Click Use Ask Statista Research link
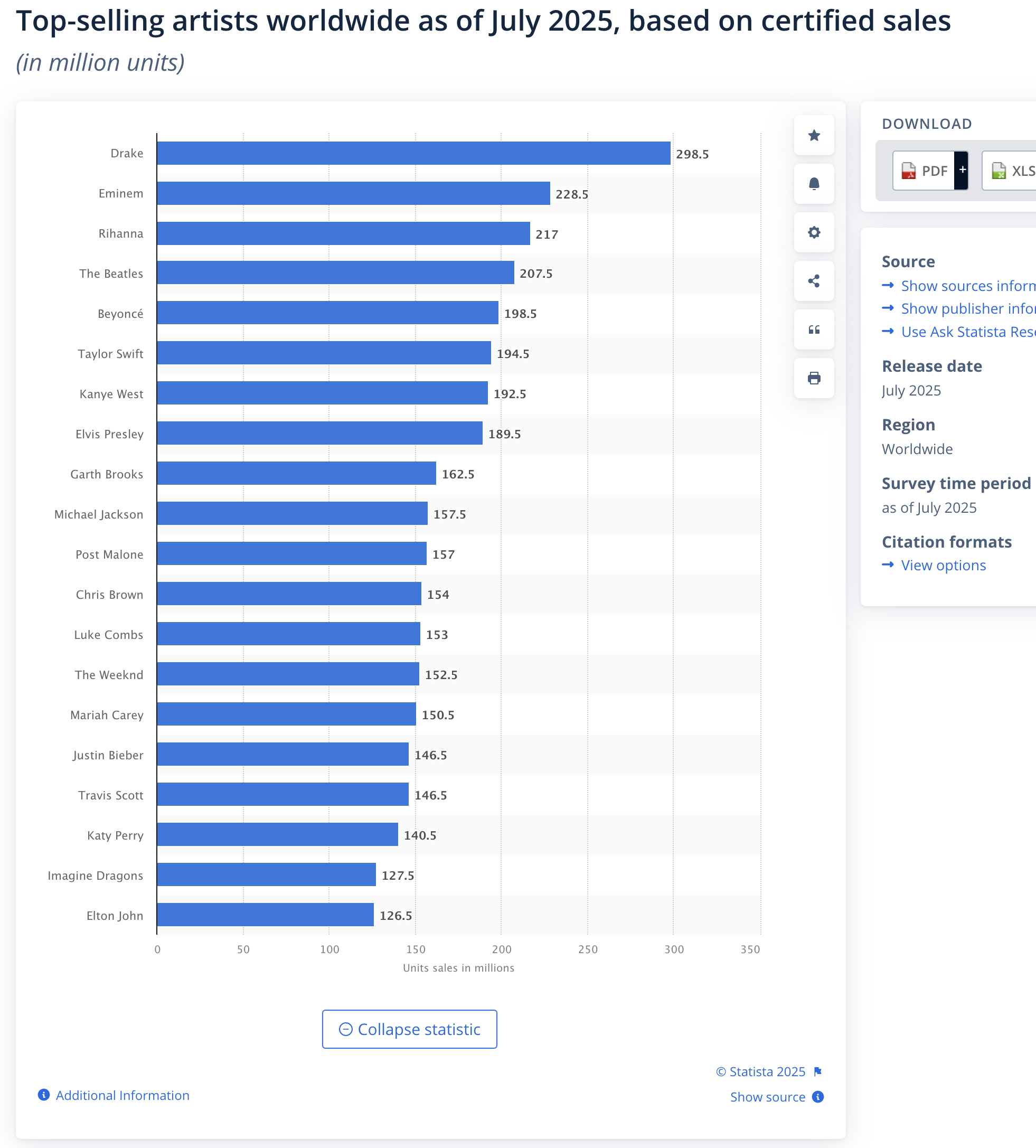This screenshot has width=1036, height=1148. coord(968,332)
